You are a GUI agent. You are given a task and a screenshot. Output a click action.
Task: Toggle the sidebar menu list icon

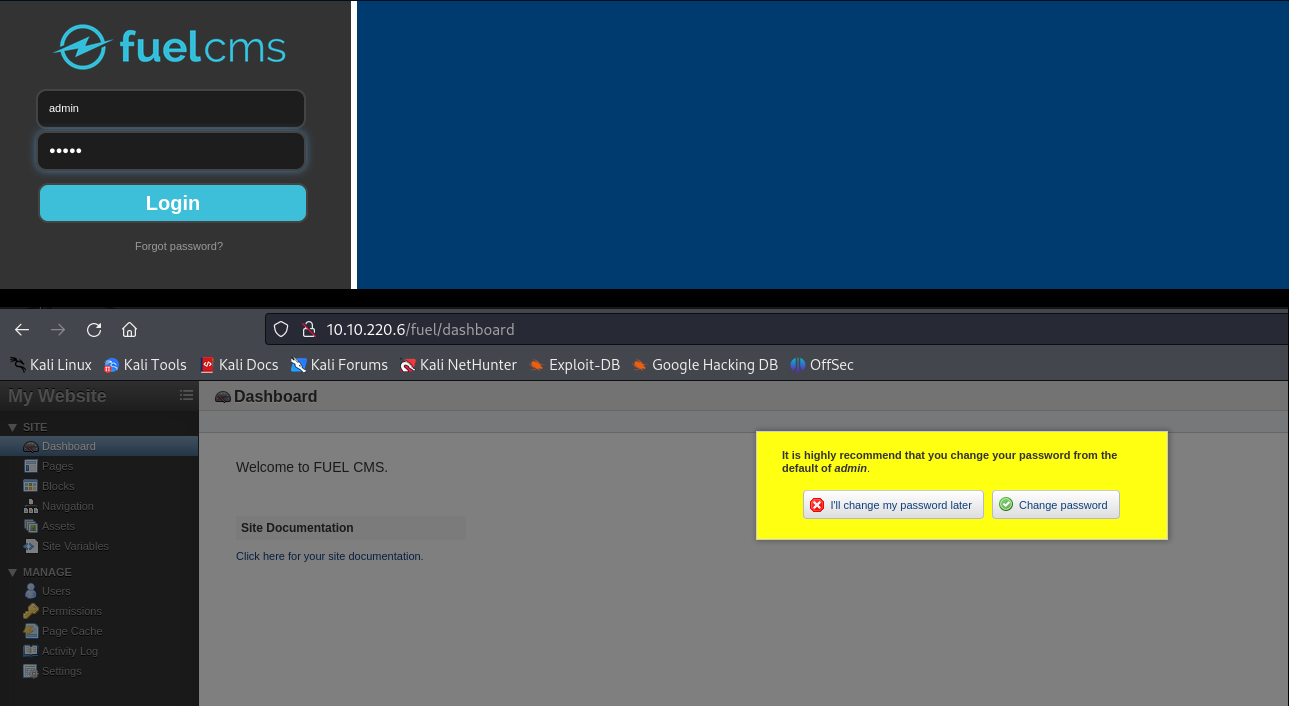(186, 395)
